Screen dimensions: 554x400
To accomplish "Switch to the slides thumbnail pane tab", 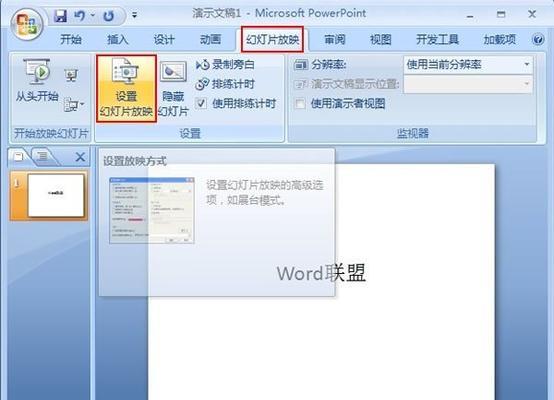I will pyautogui.click(x=19, y=157).
